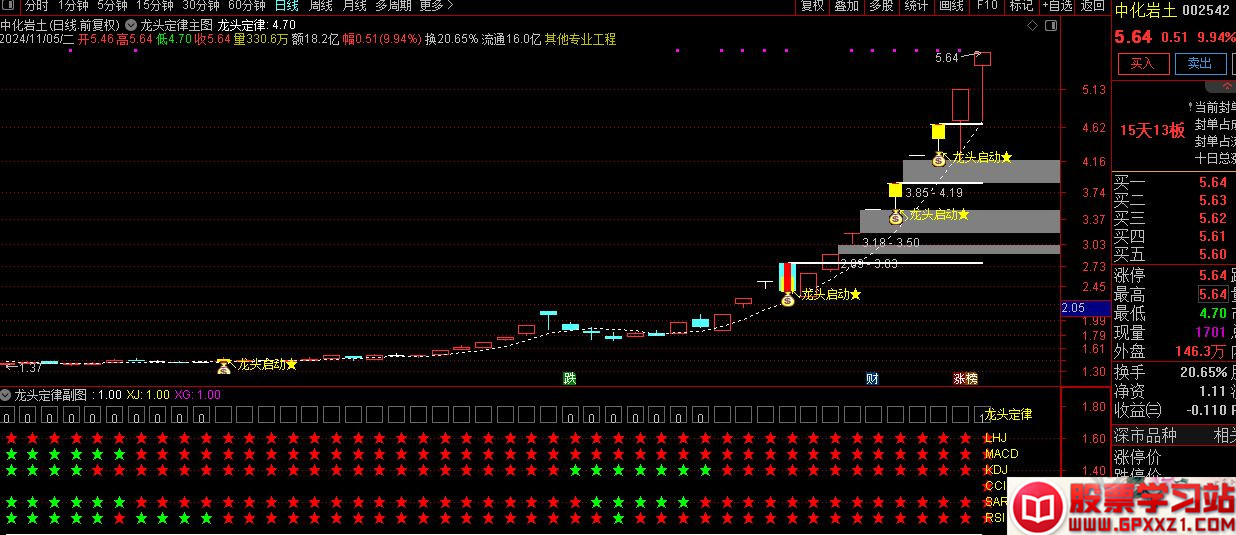This screenshot has height=535, width=1236.
Task: Switch to 周线 weekly period tab
Action: (x=320, y=6)
